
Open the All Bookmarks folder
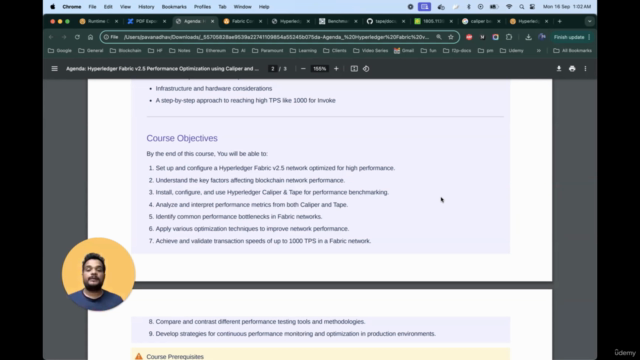pos(572,51)
